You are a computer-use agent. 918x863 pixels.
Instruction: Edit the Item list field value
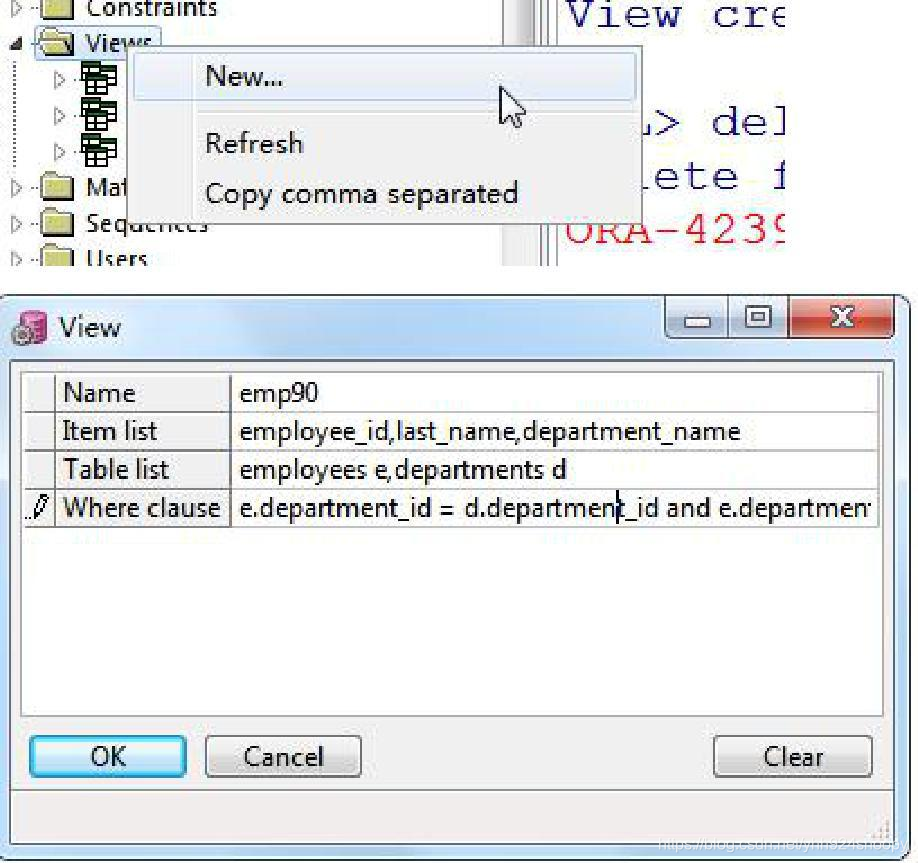coord(555,432)
